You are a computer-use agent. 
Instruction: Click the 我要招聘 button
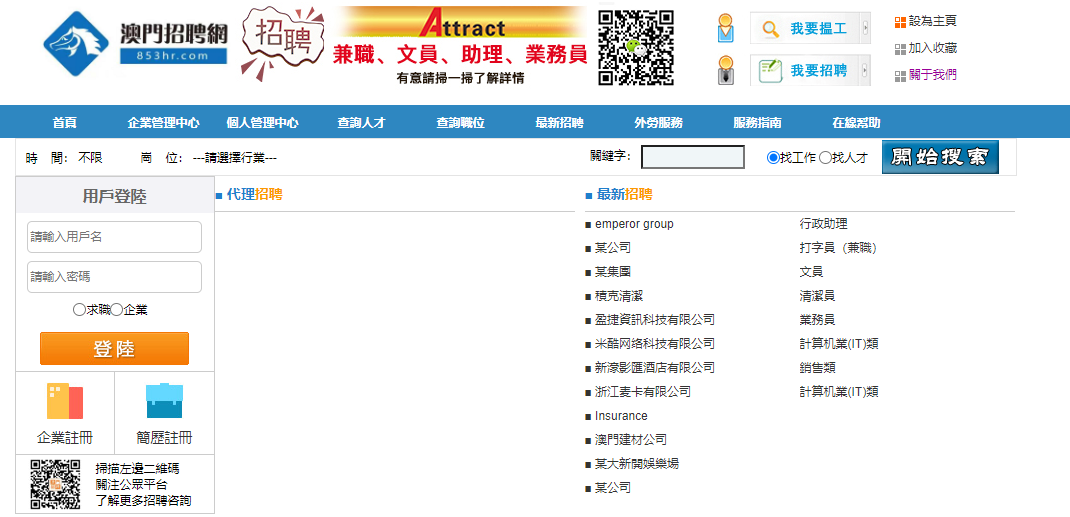pos(811,70)
